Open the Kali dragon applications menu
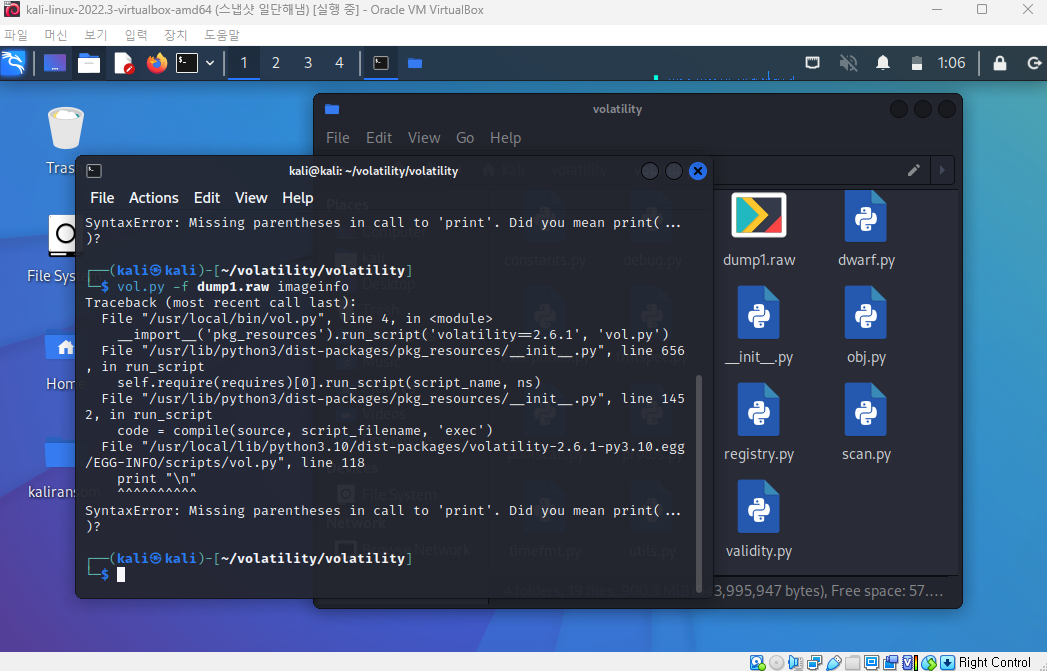This screenshot has width=1047, height=671. tap(13, 63)
